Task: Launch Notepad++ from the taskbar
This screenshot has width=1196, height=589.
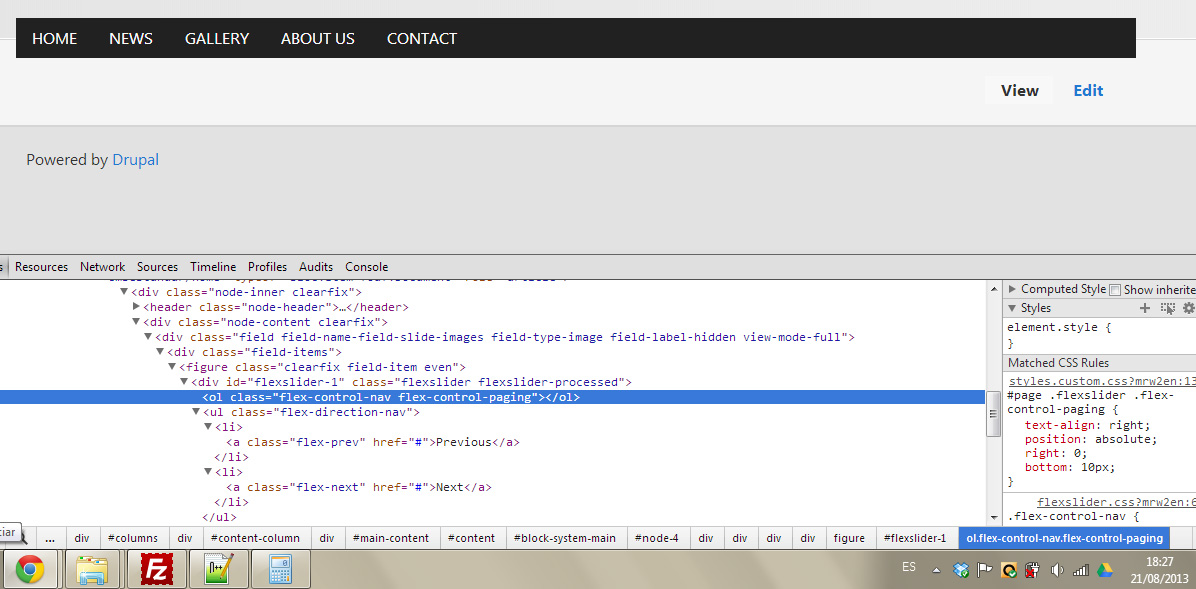Action: coord(217,569)
